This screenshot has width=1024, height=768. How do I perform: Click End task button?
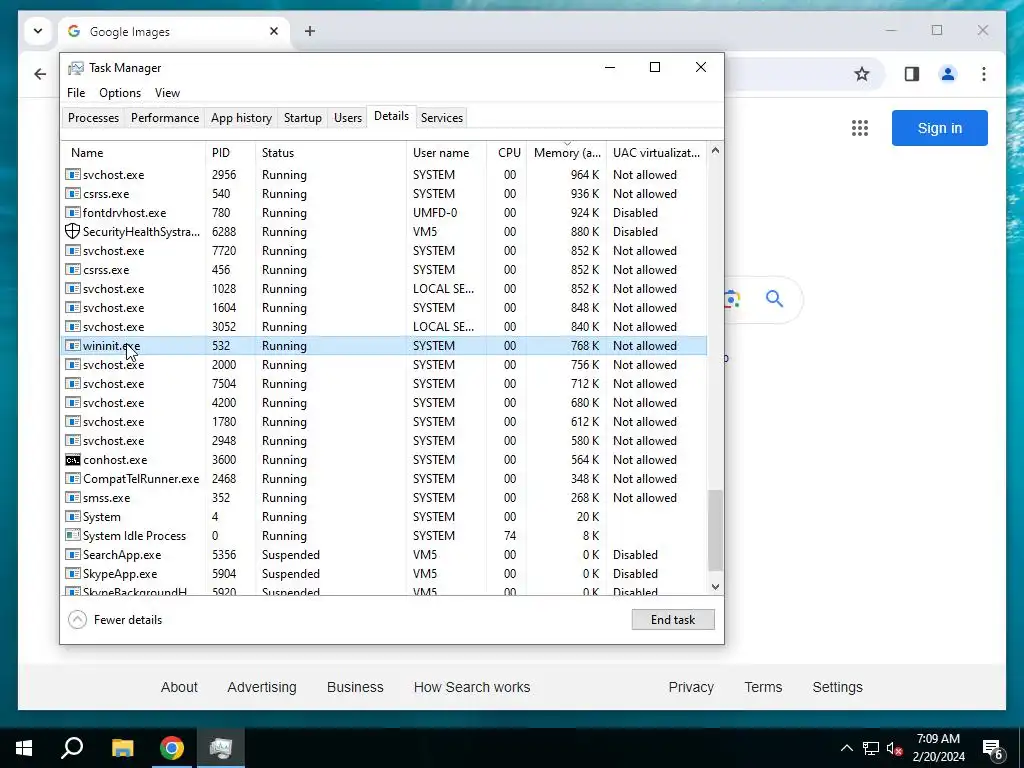click(x=673, y=620)
